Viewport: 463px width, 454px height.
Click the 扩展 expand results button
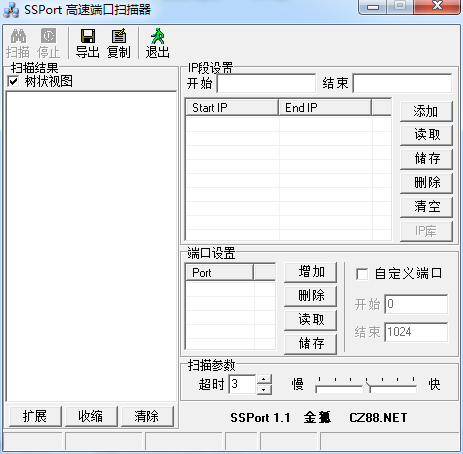35,416
